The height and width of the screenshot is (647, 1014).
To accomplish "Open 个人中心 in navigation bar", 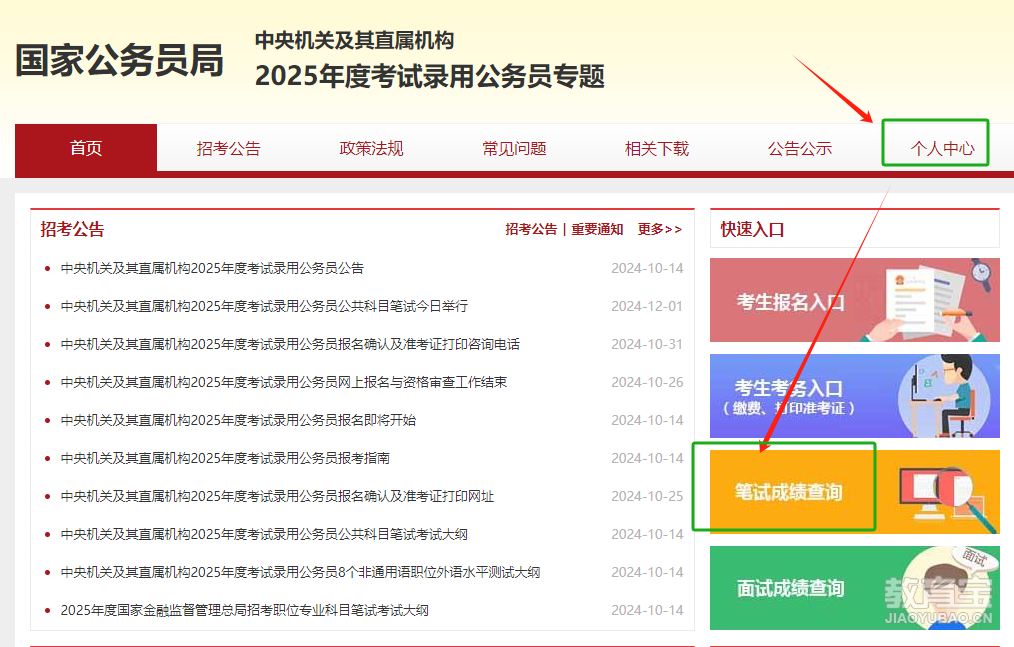I will pos(942,148).
